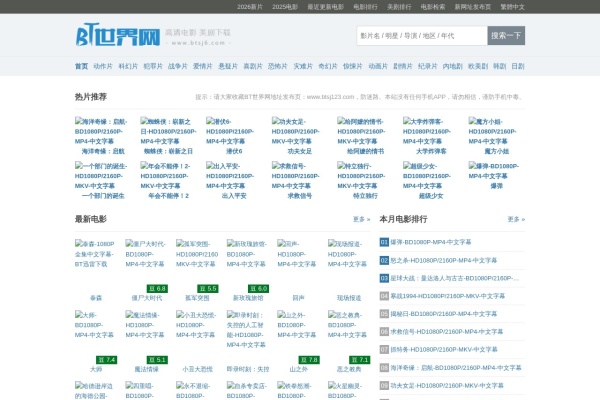Open 揭秘日 ranking entry
Screen dimensions: 600x400
(443, 314)
